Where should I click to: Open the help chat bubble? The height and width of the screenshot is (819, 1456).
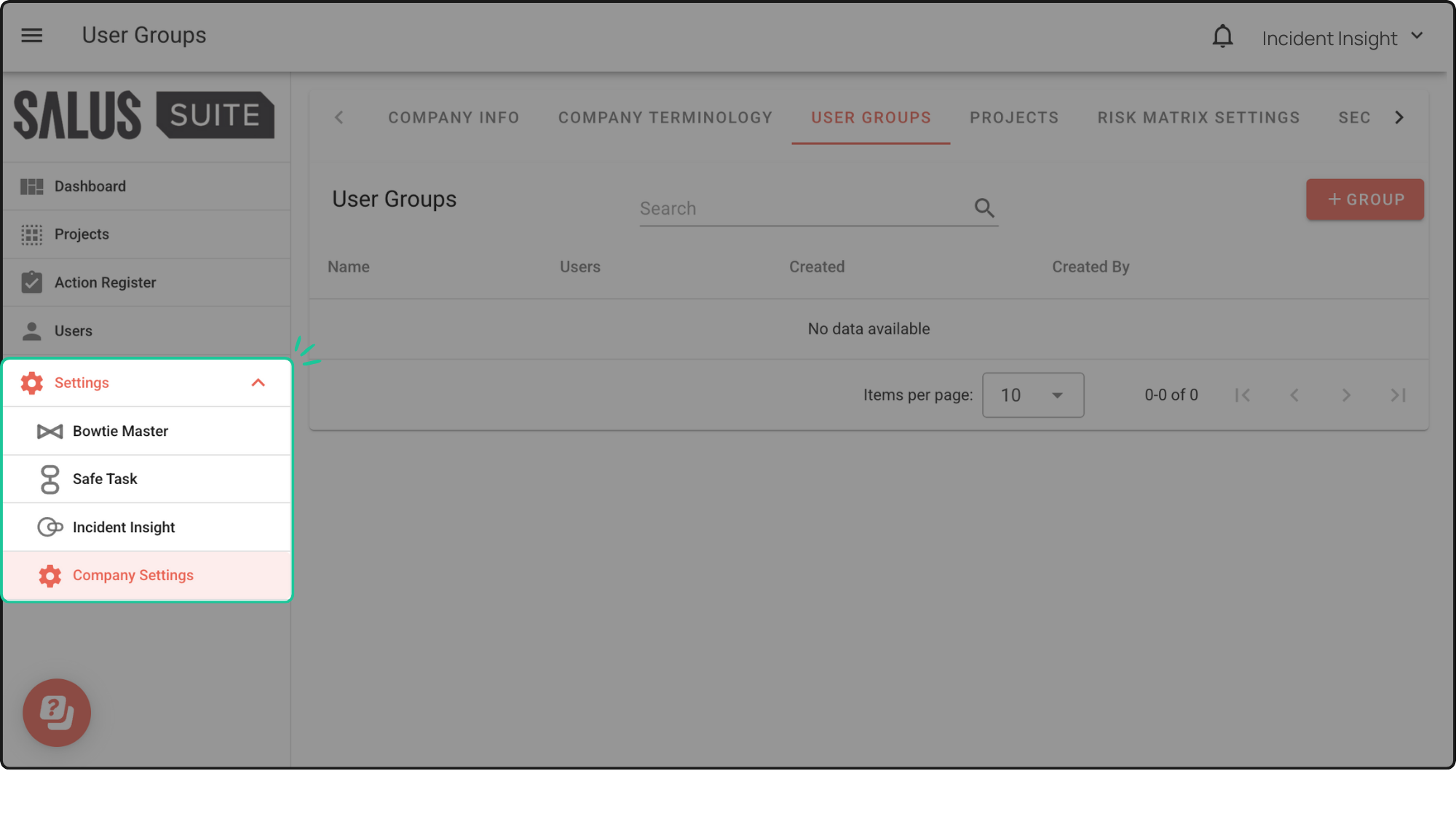57,712
